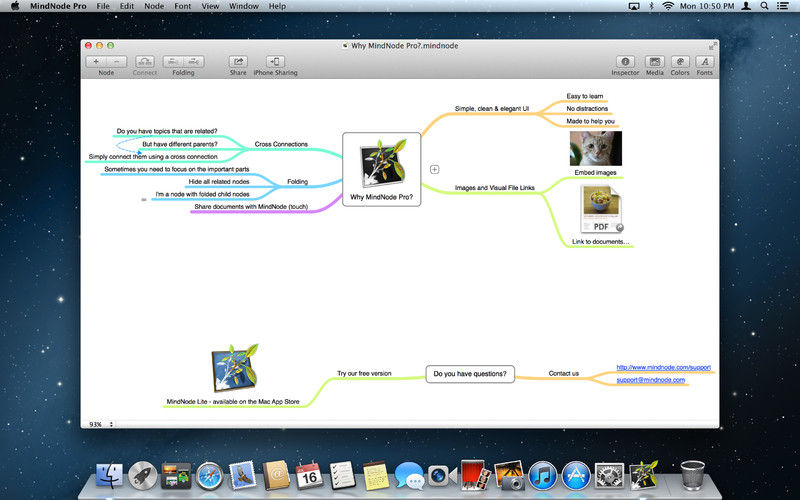
Task: Open the Fonts panel
Action: (705, 62)
